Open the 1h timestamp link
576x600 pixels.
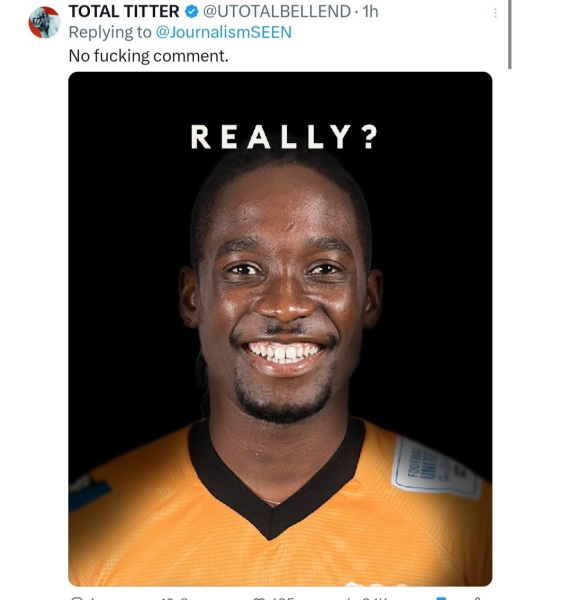point(370,11)
